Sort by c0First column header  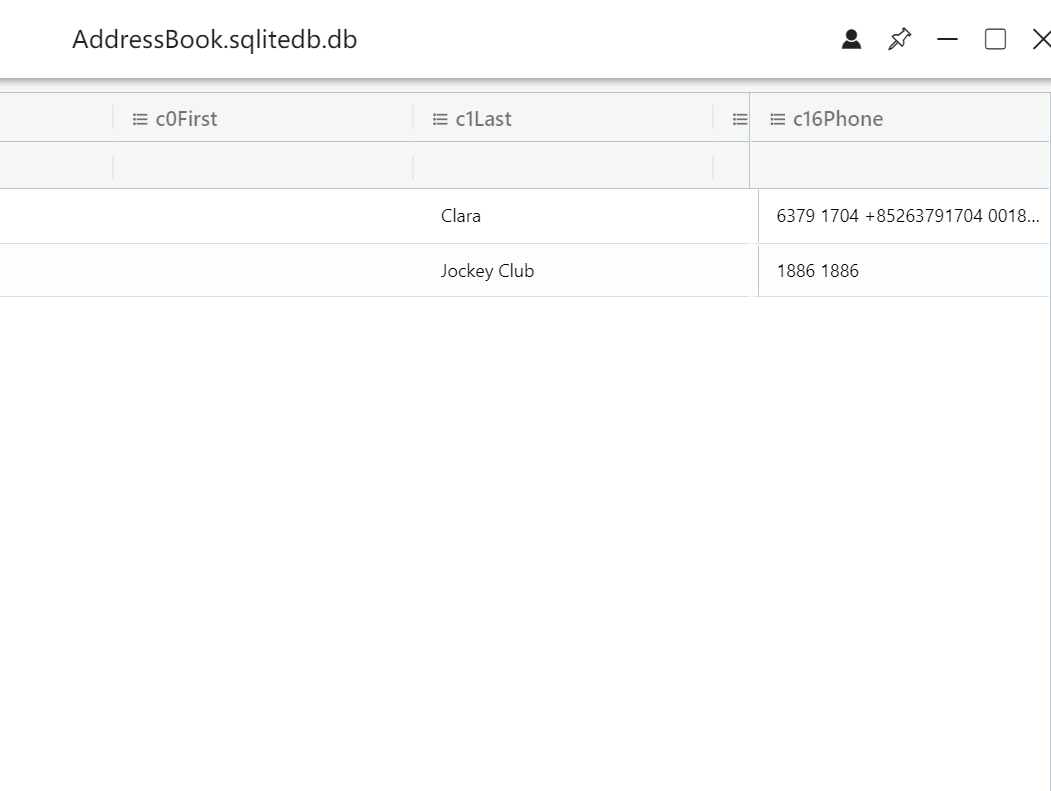(186, 119)
